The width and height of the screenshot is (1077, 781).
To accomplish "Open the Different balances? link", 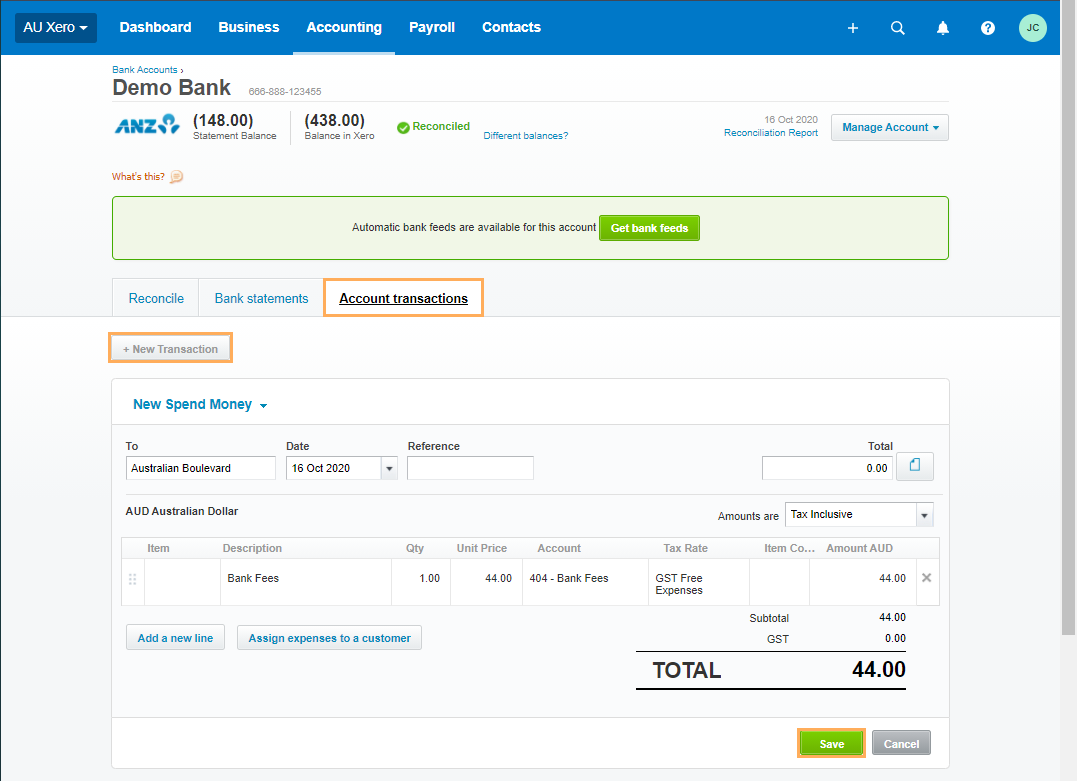I will 525,136.
